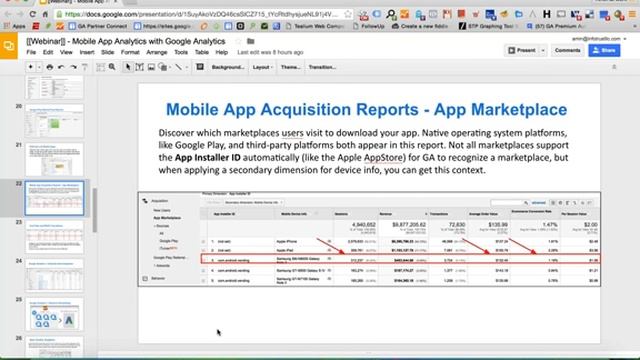Screen dimensions: 640x360
Task: Click the analytics screenshot image on slide
Action: click(369, 239)
